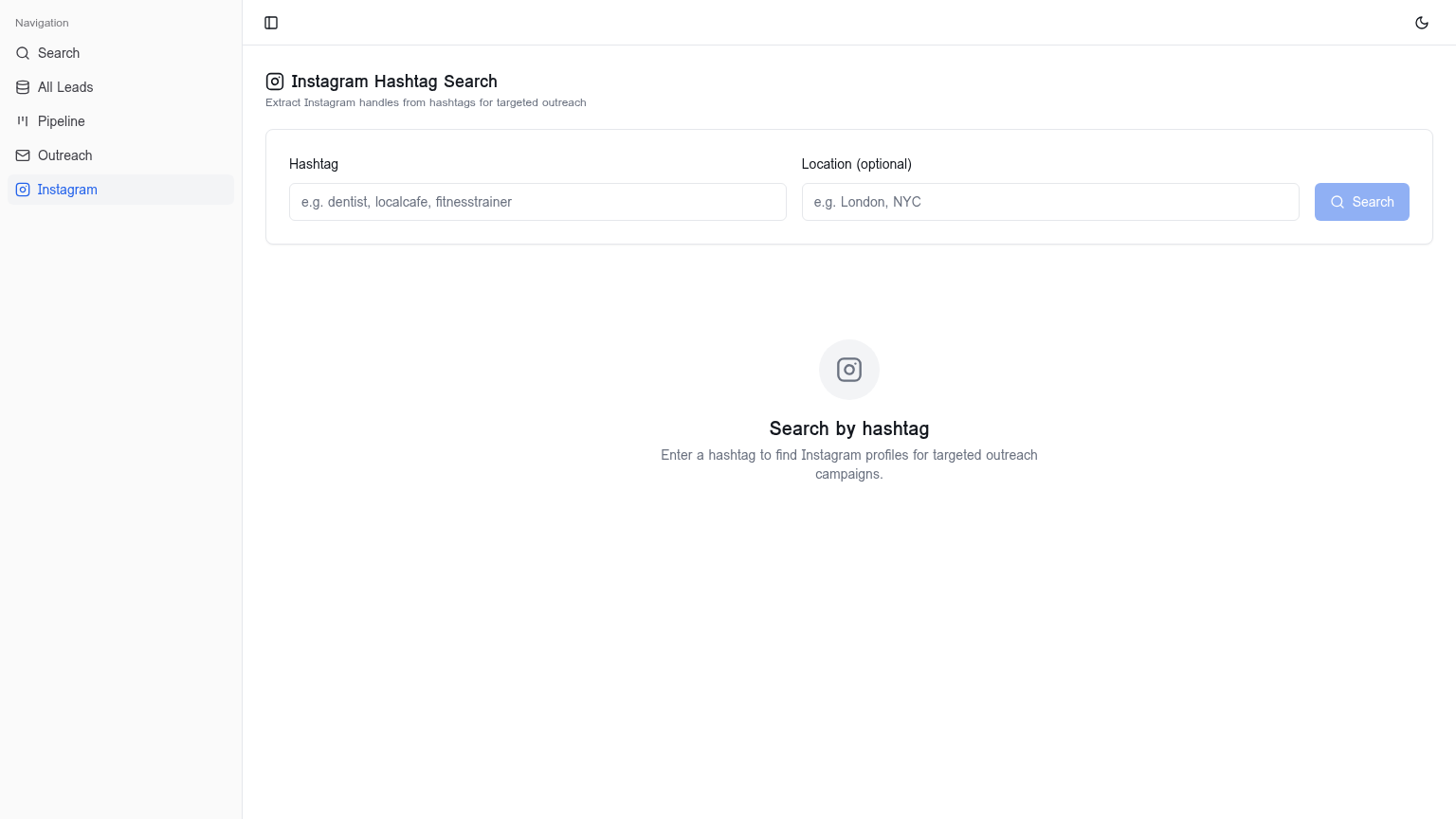This screenshot has height=819, width=1456.
Task: Toggle the sidebar panel icon
Action: [271, 23]
